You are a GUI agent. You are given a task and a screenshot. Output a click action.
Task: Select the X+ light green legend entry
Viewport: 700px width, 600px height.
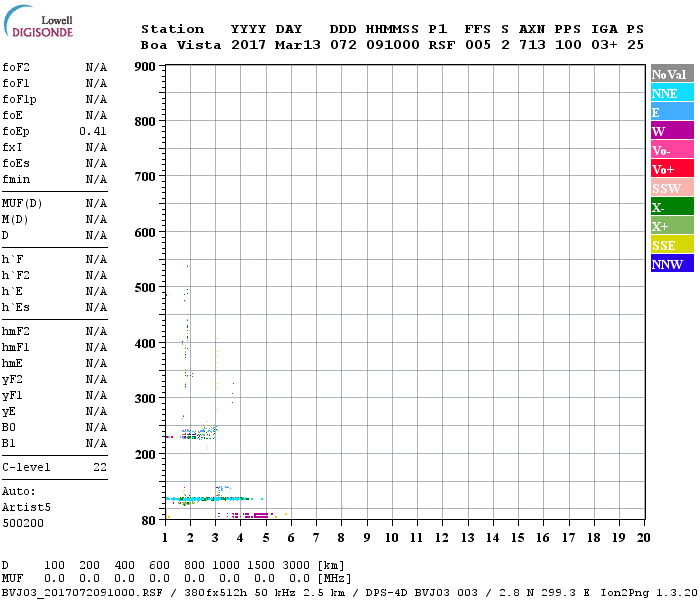(671, 226)
